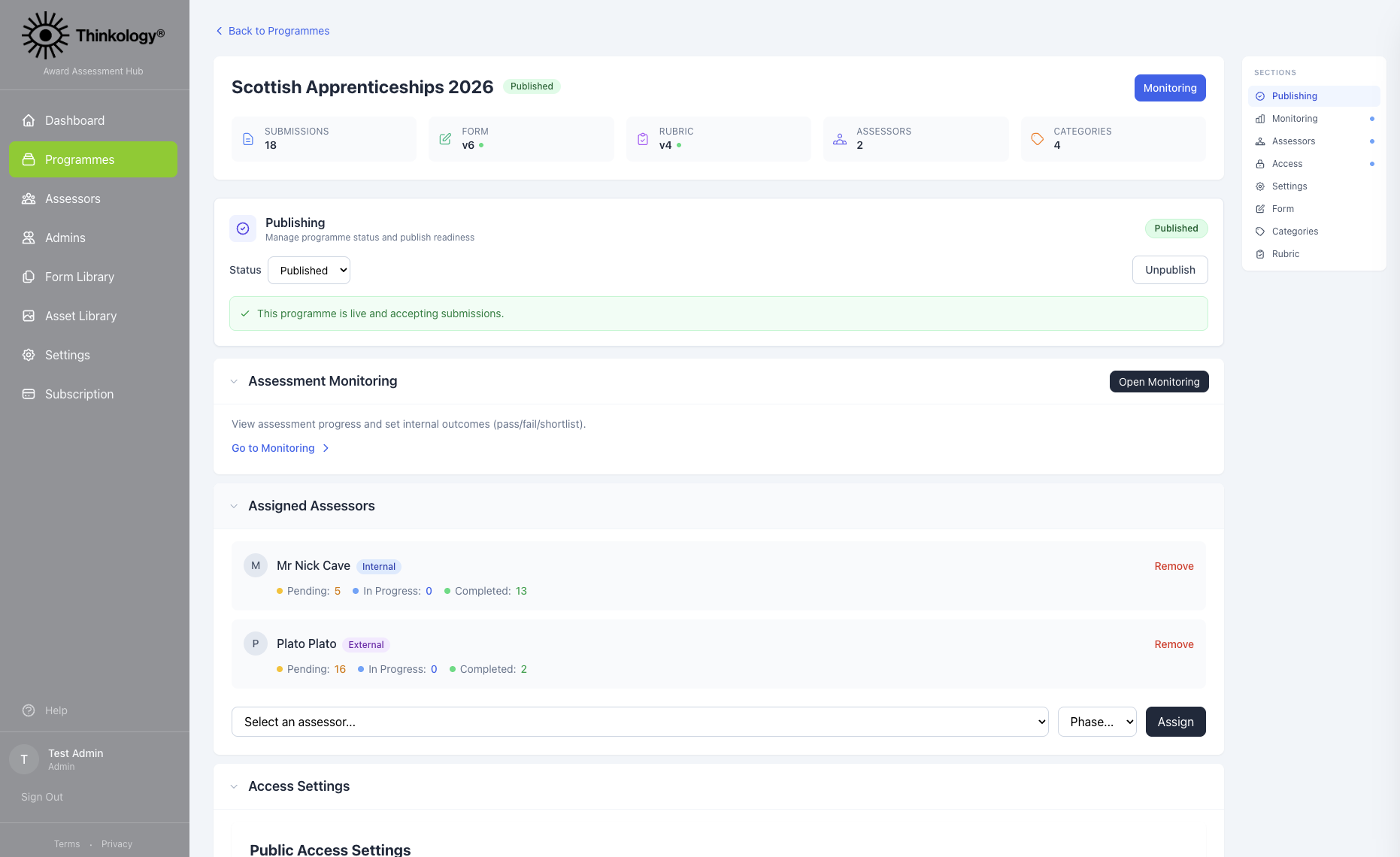This screenshot has width=1400, height=857.
Task: Click the Plato Plato avatar P
Action: (256, 644)
